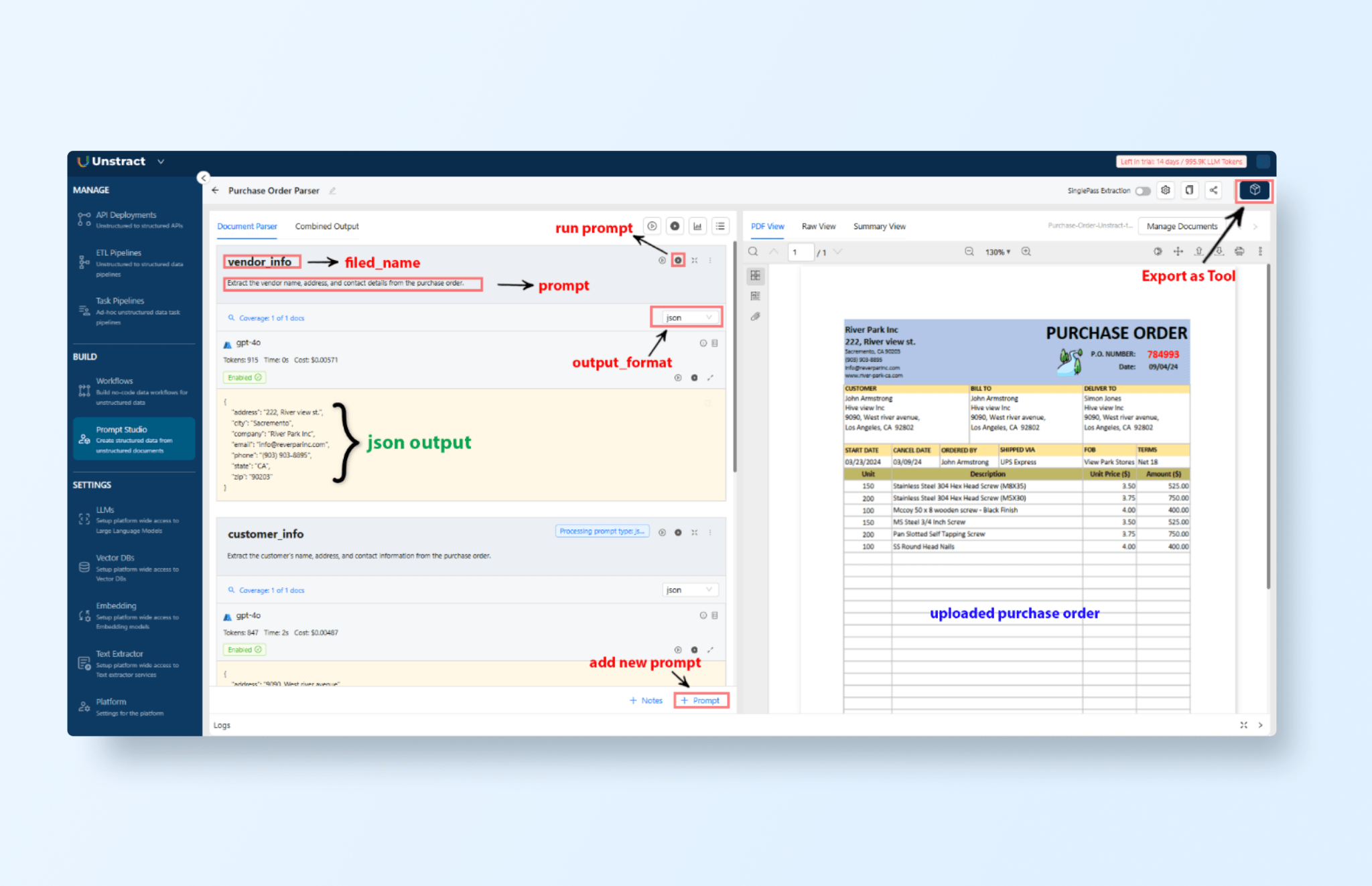
Task: Open the coverage chart icon in the toolbar
Action: click(697, 226)
